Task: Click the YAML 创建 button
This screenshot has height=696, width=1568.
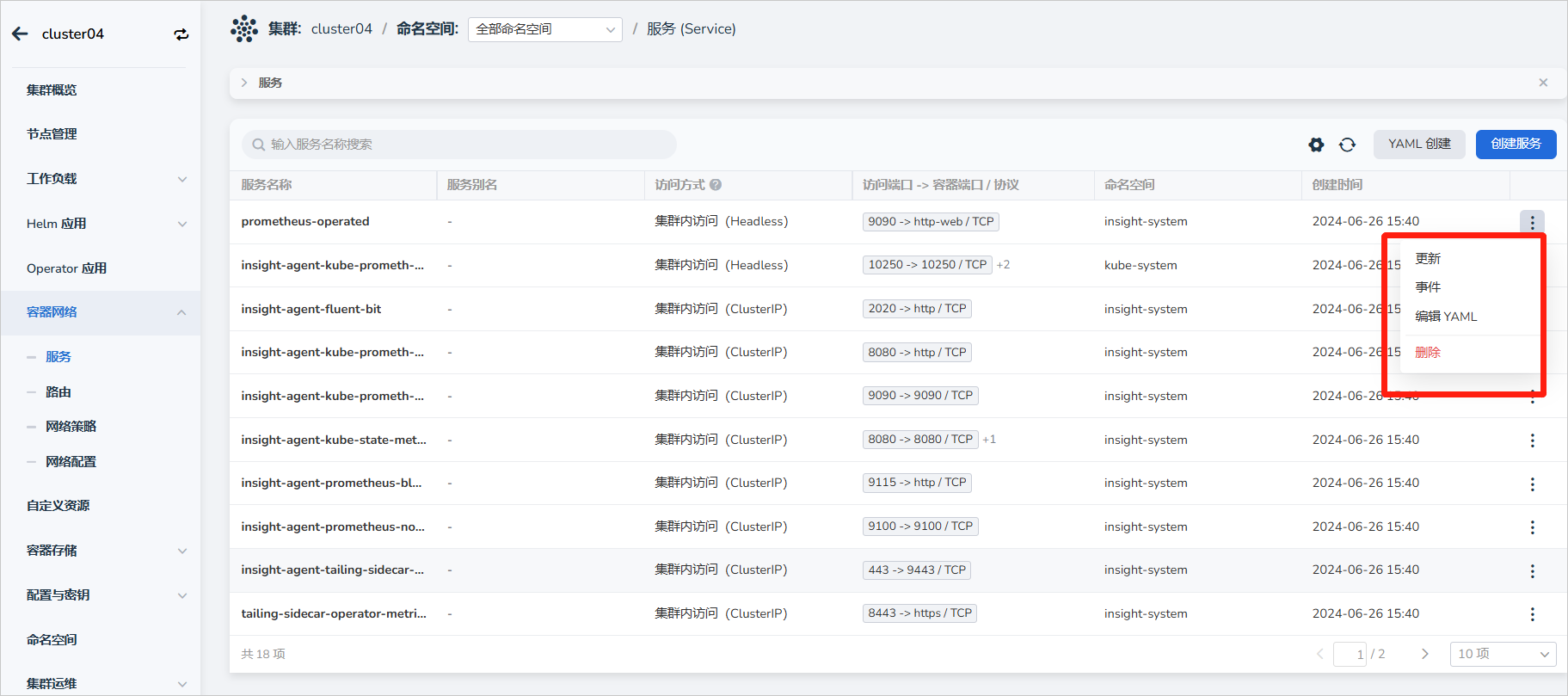Action: pos(1419,145)
